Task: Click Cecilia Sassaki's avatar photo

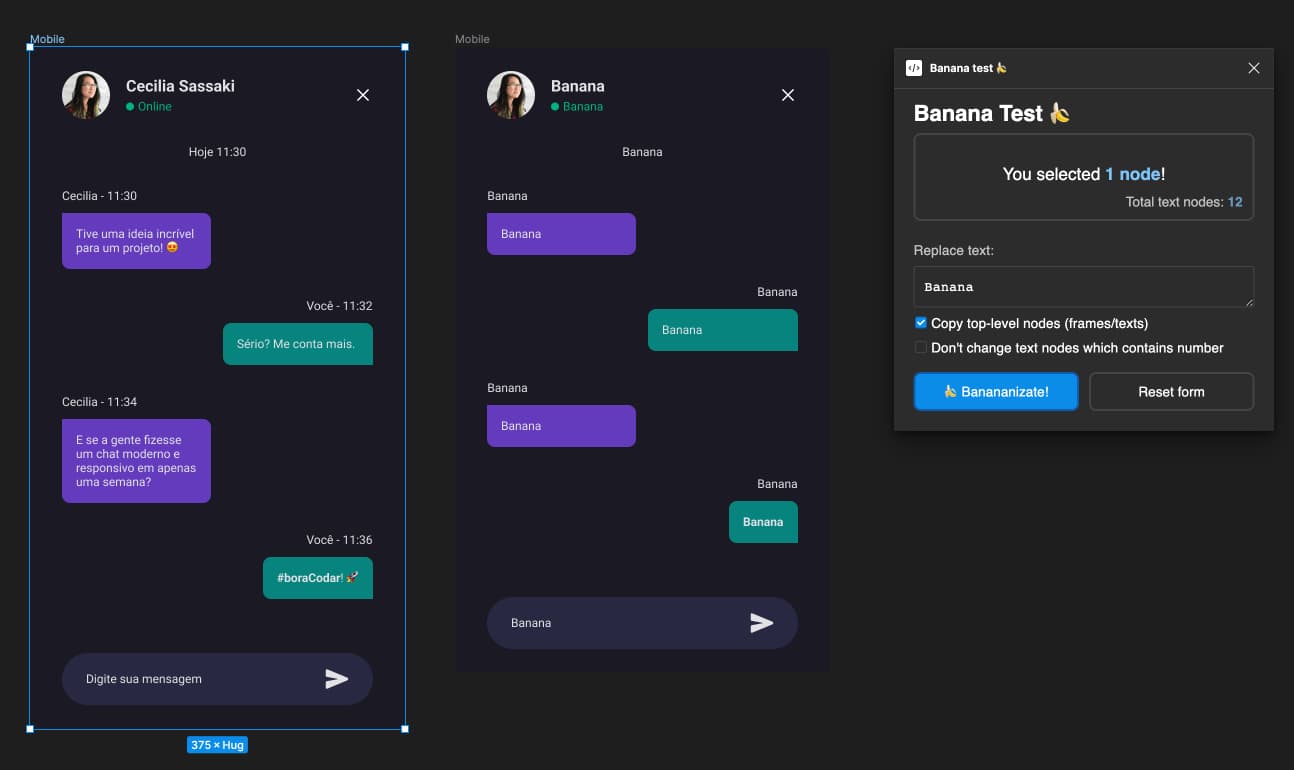Action: tap(86, 95)
